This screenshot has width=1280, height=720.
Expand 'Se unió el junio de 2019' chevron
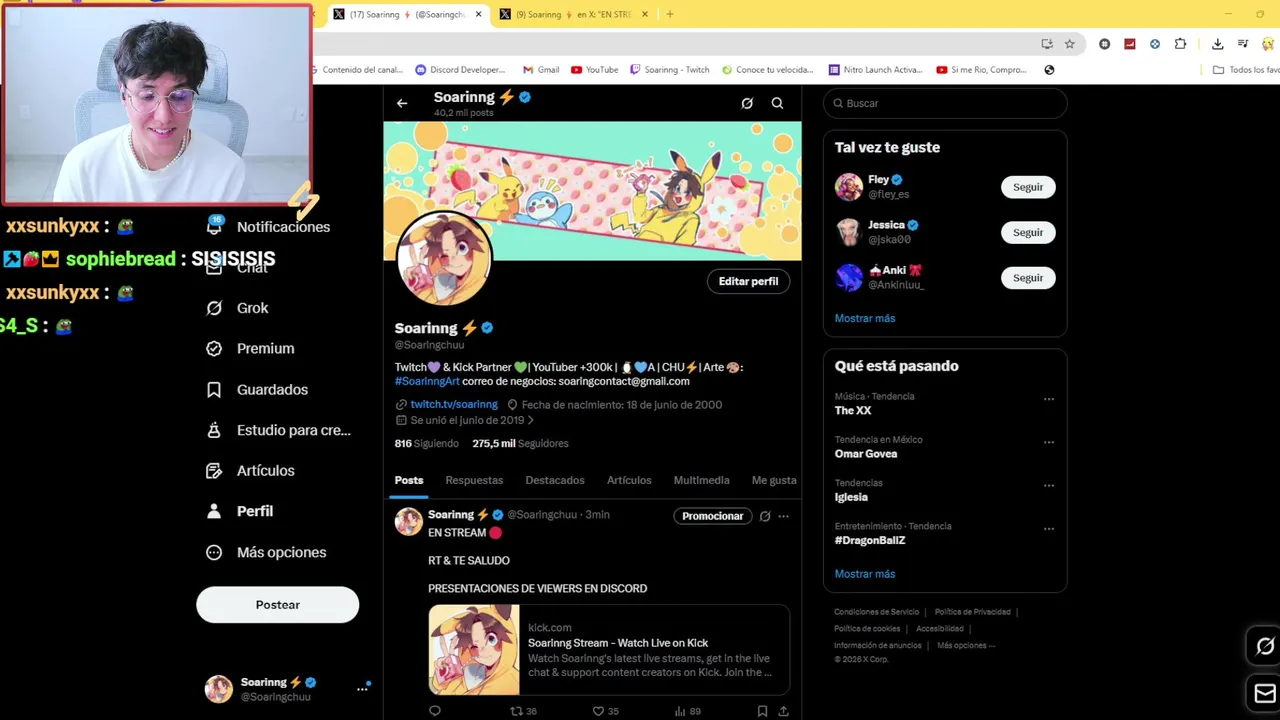click(x=530, y=421)
